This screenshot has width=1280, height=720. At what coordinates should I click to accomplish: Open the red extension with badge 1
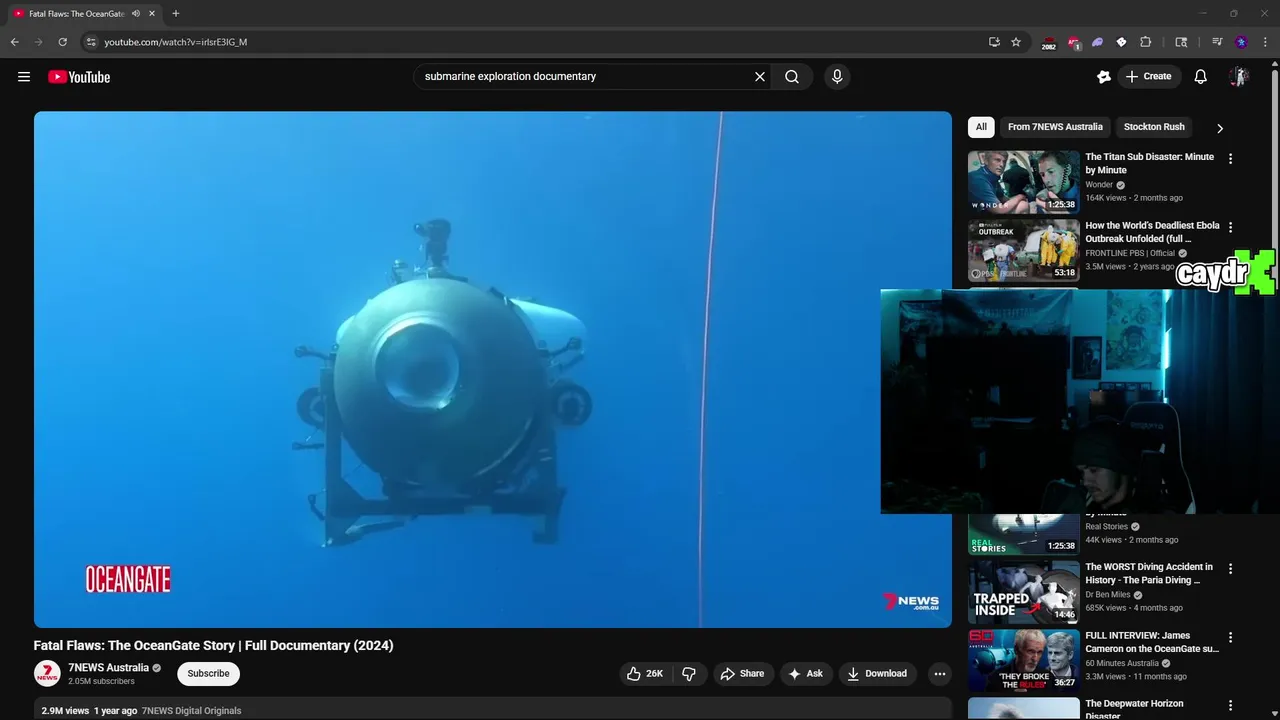[1073, 42]
